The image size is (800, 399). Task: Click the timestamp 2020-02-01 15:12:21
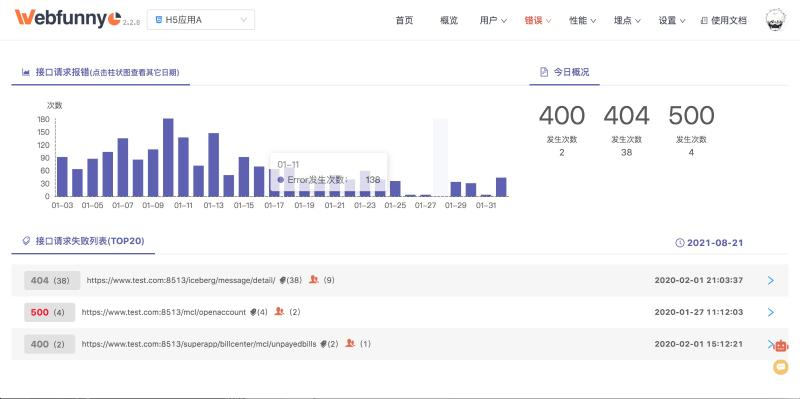[x=698, y=344]
